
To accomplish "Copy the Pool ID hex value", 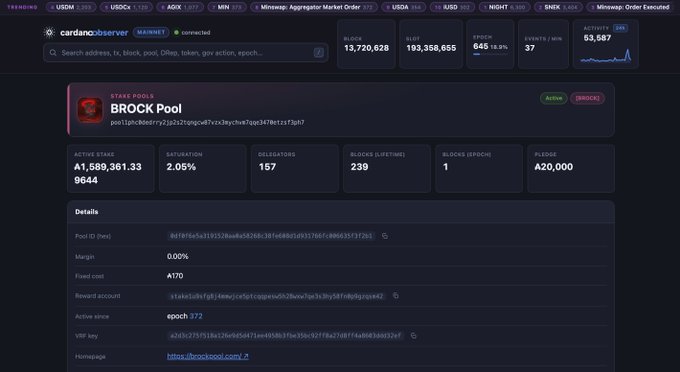I will tap(385, 236).
